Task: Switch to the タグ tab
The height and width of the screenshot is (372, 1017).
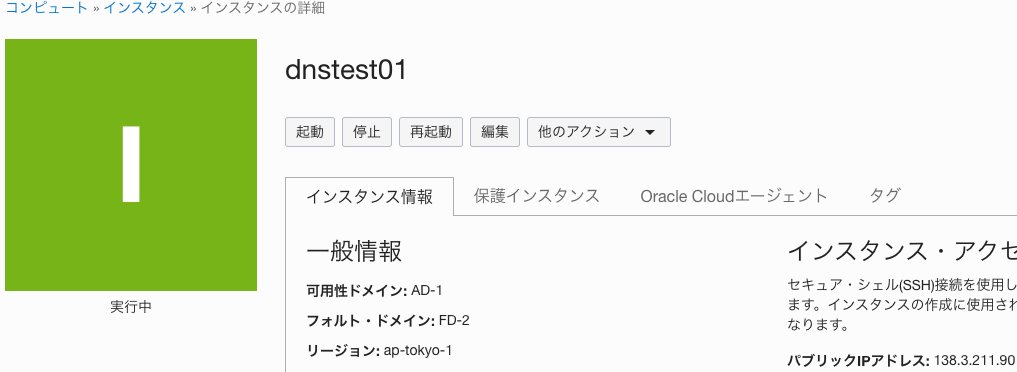Action: point(885,196)
